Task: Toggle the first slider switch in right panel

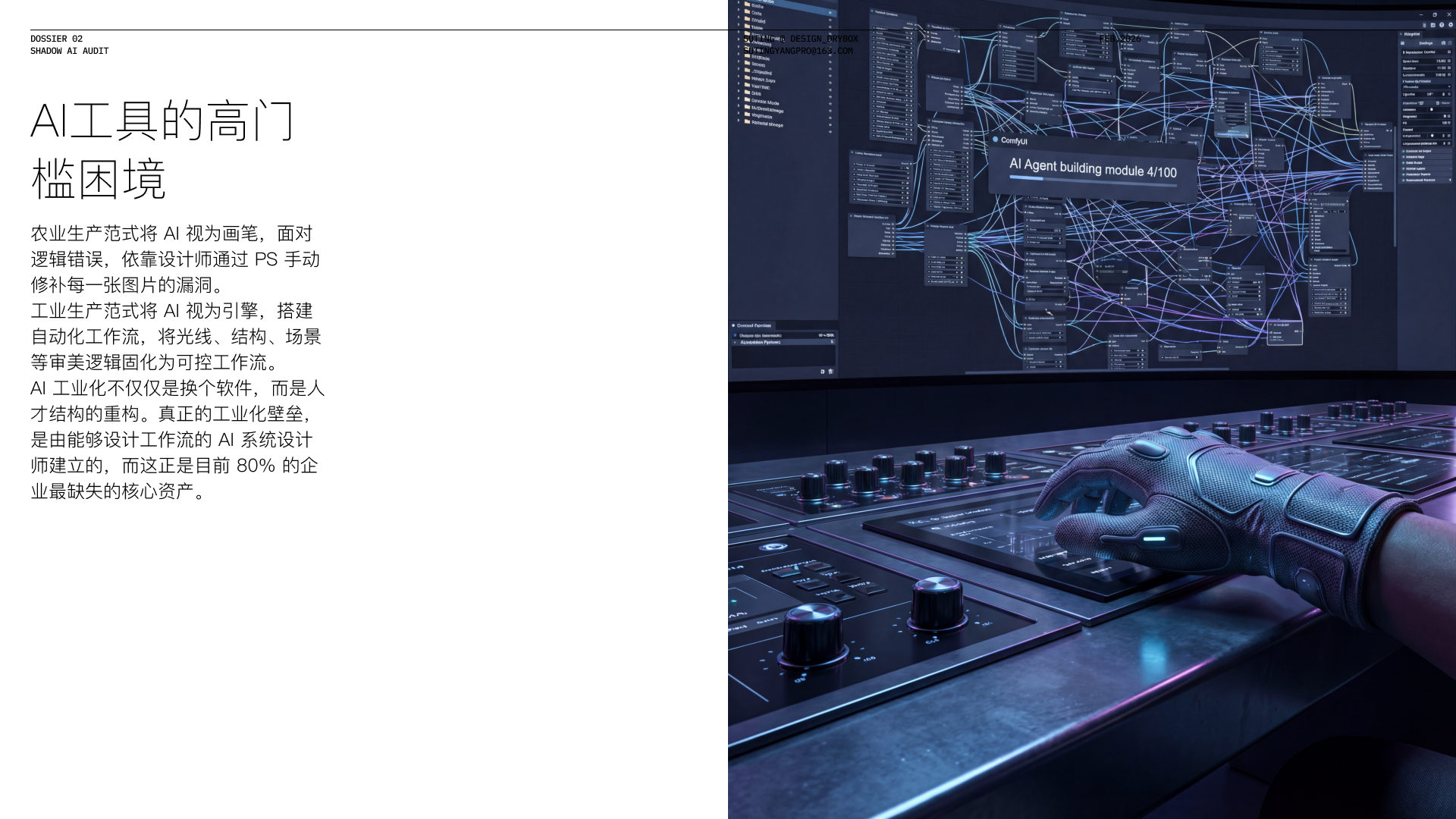Action: [x=1432, y=109]
